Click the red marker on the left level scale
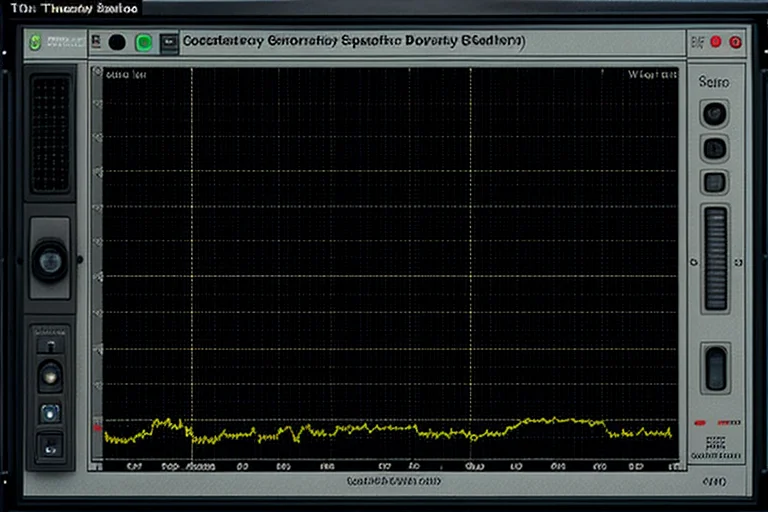This screenshot has height=512, width=768. tap(97, 428)
